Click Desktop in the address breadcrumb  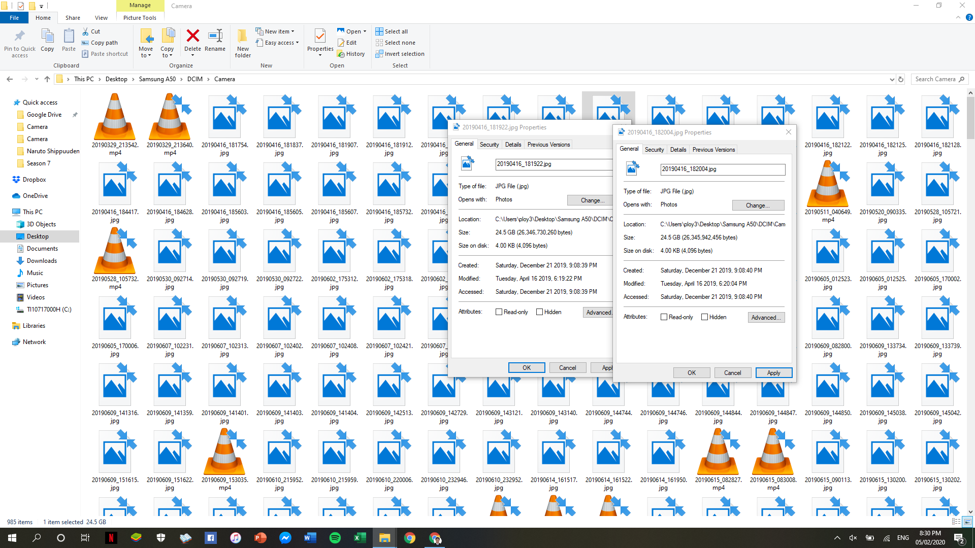point(116,79)
